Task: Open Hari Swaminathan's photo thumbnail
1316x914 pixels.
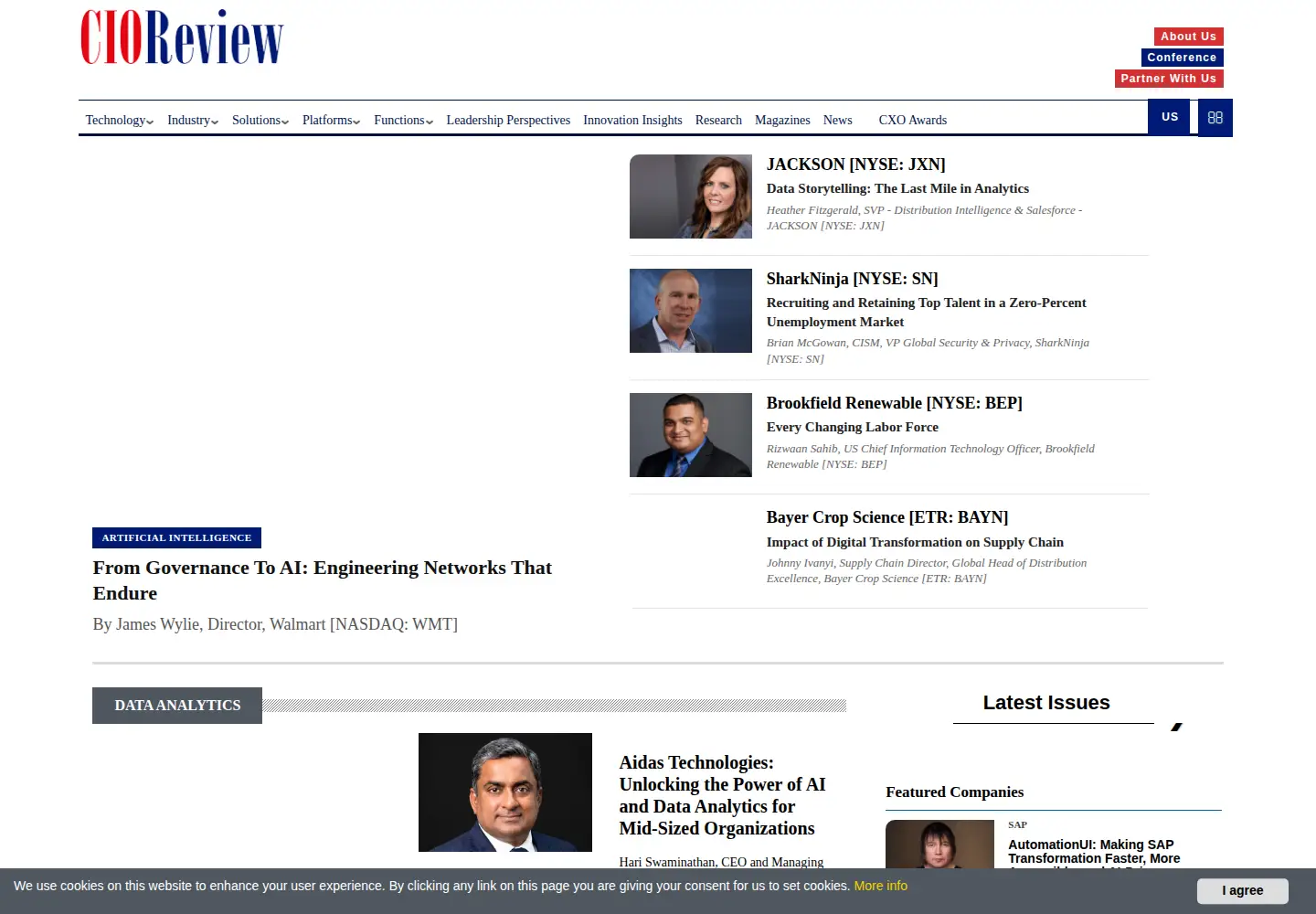Action: pyautogui.click(x=505, y=792)
